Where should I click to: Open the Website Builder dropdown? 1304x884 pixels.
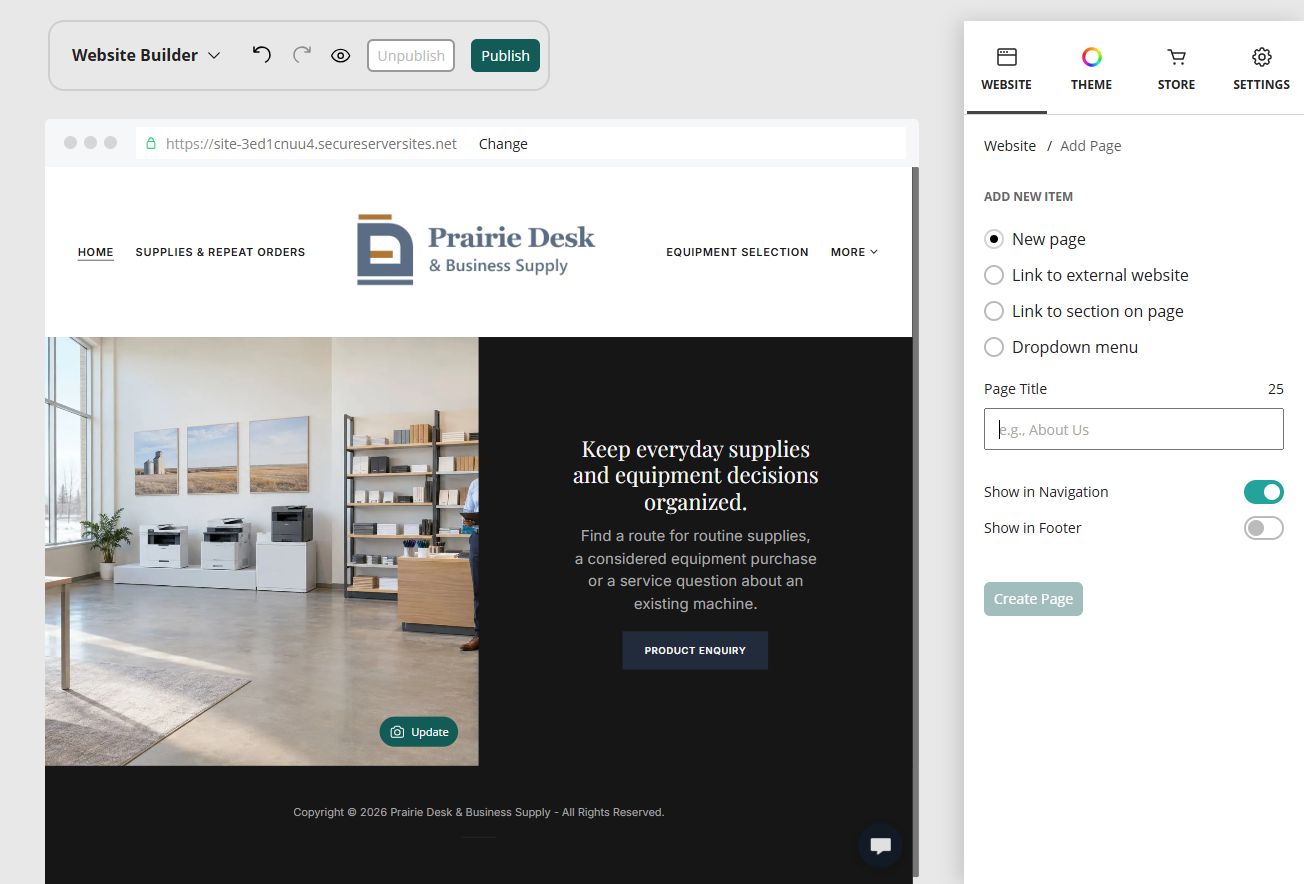pos(146,55)
